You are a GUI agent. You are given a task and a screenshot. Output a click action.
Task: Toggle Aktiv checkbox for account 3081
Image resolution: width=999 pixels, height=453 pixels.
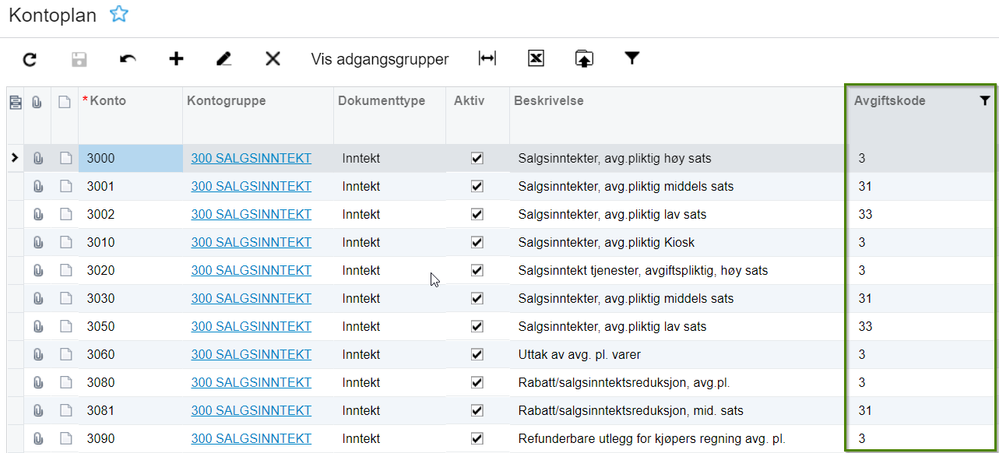(x=477, y=410)
